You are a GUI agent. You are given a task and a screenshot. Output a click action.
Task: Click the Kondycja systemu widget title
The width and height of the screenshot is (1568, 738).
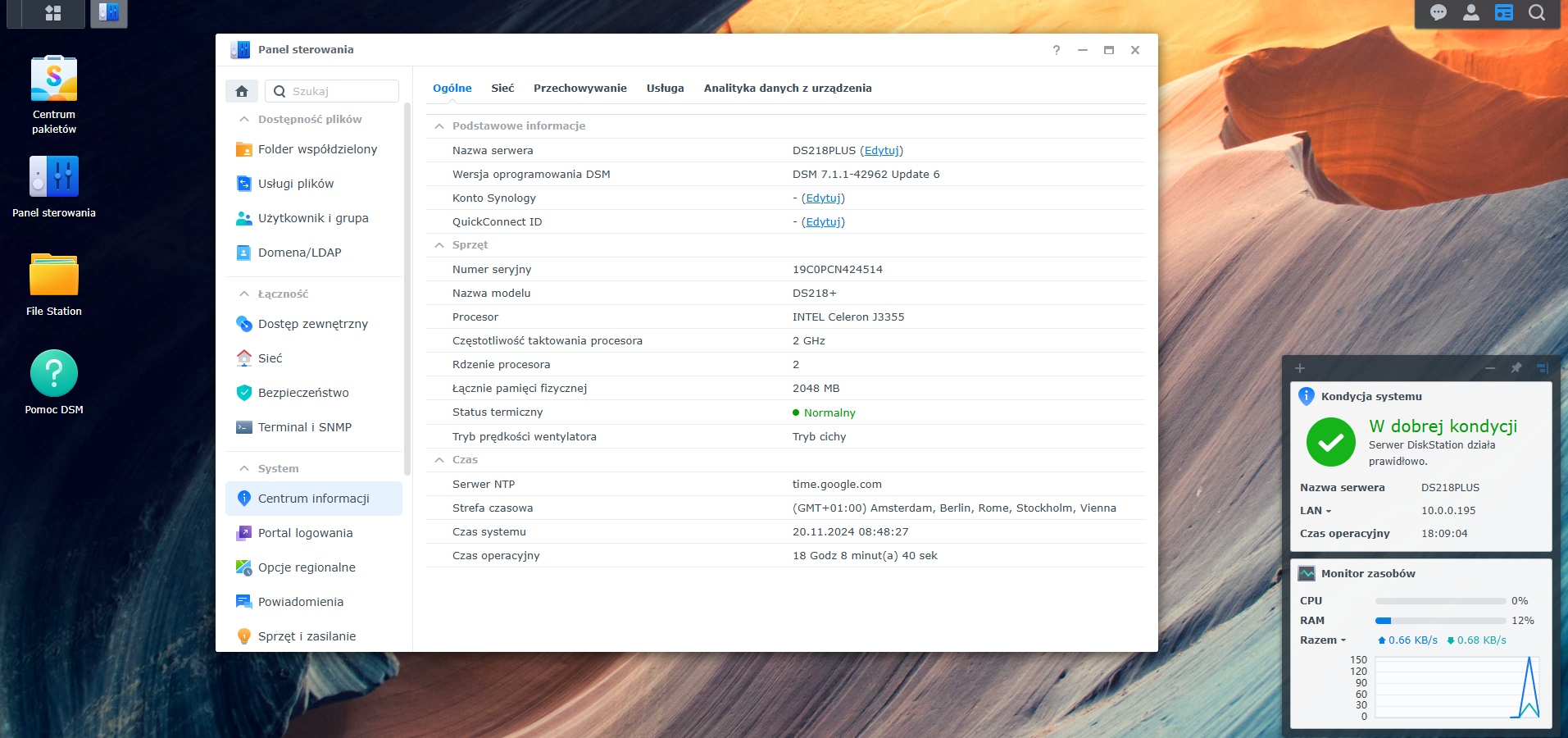tap(1371, 396)
